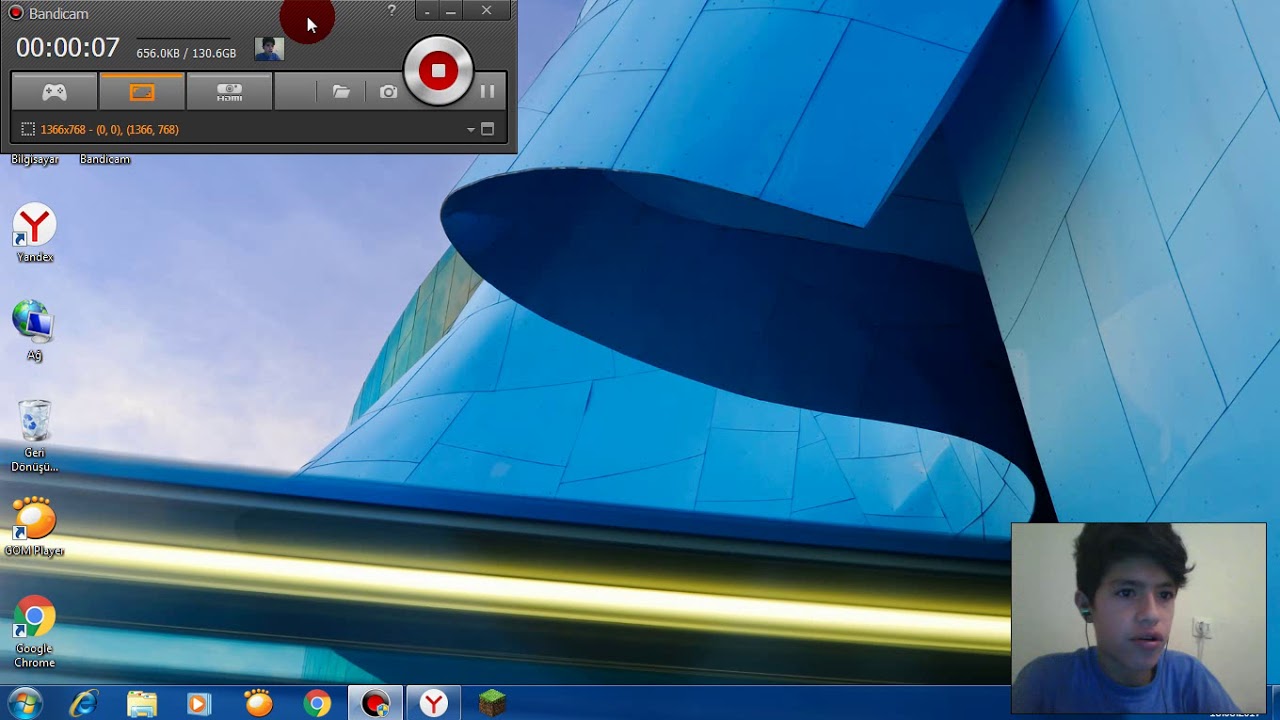The height and width of the screenshot is (720, 1280).
Task: Open the Ağ network desktop icon
Action: 34,331
